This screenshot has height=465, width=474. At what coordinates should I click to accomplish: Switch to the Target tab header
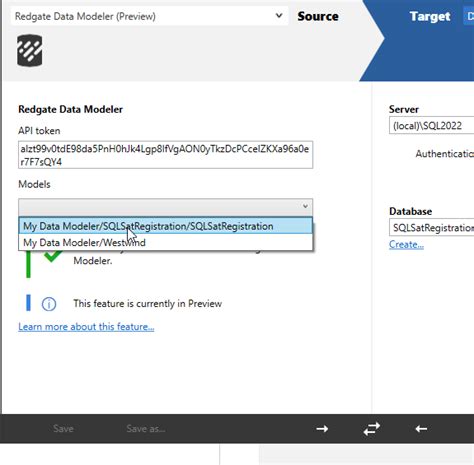pos(430,16)
